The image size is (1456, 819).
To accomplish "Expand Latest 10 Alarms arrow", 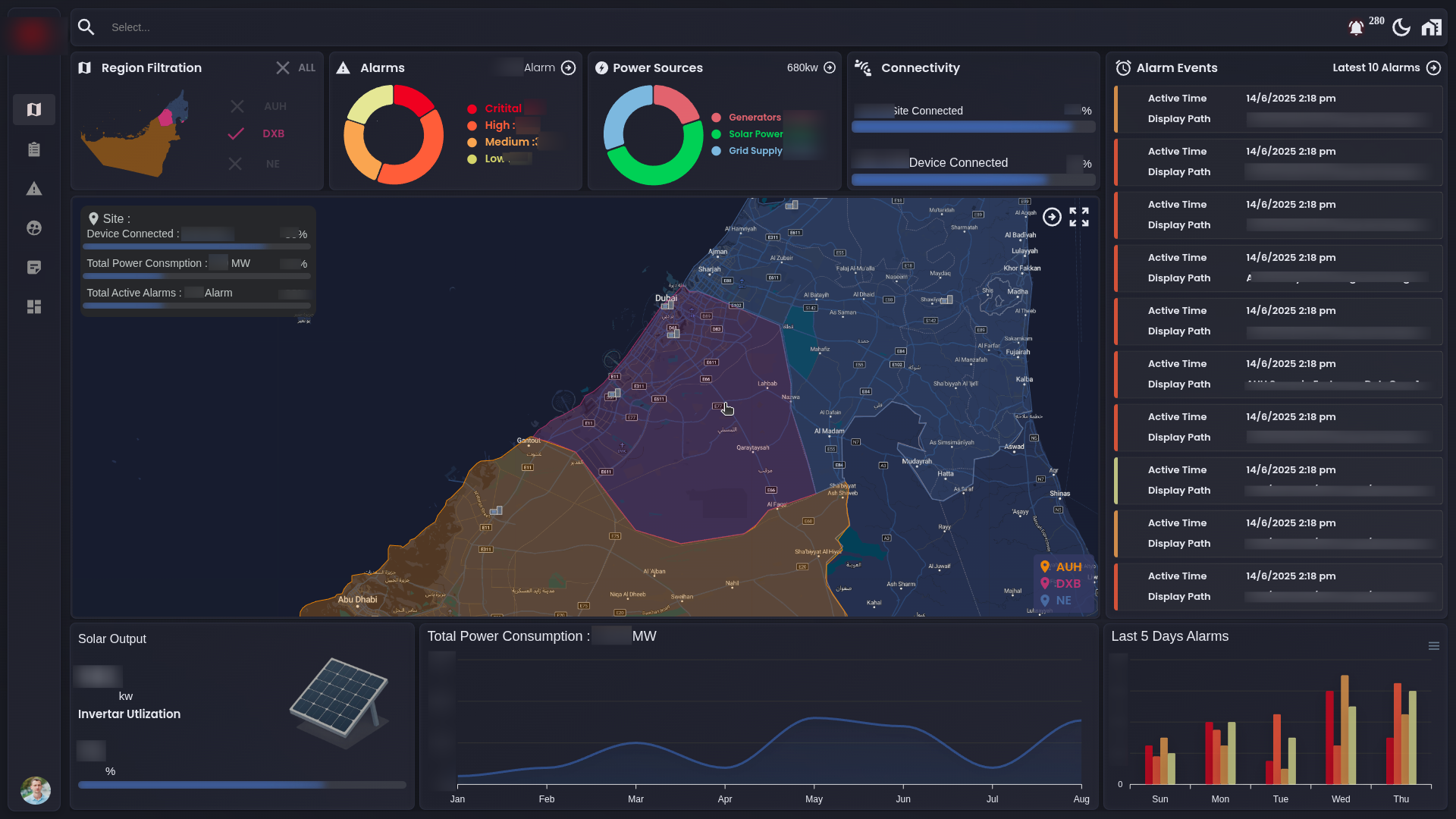I will [1433, 68].
